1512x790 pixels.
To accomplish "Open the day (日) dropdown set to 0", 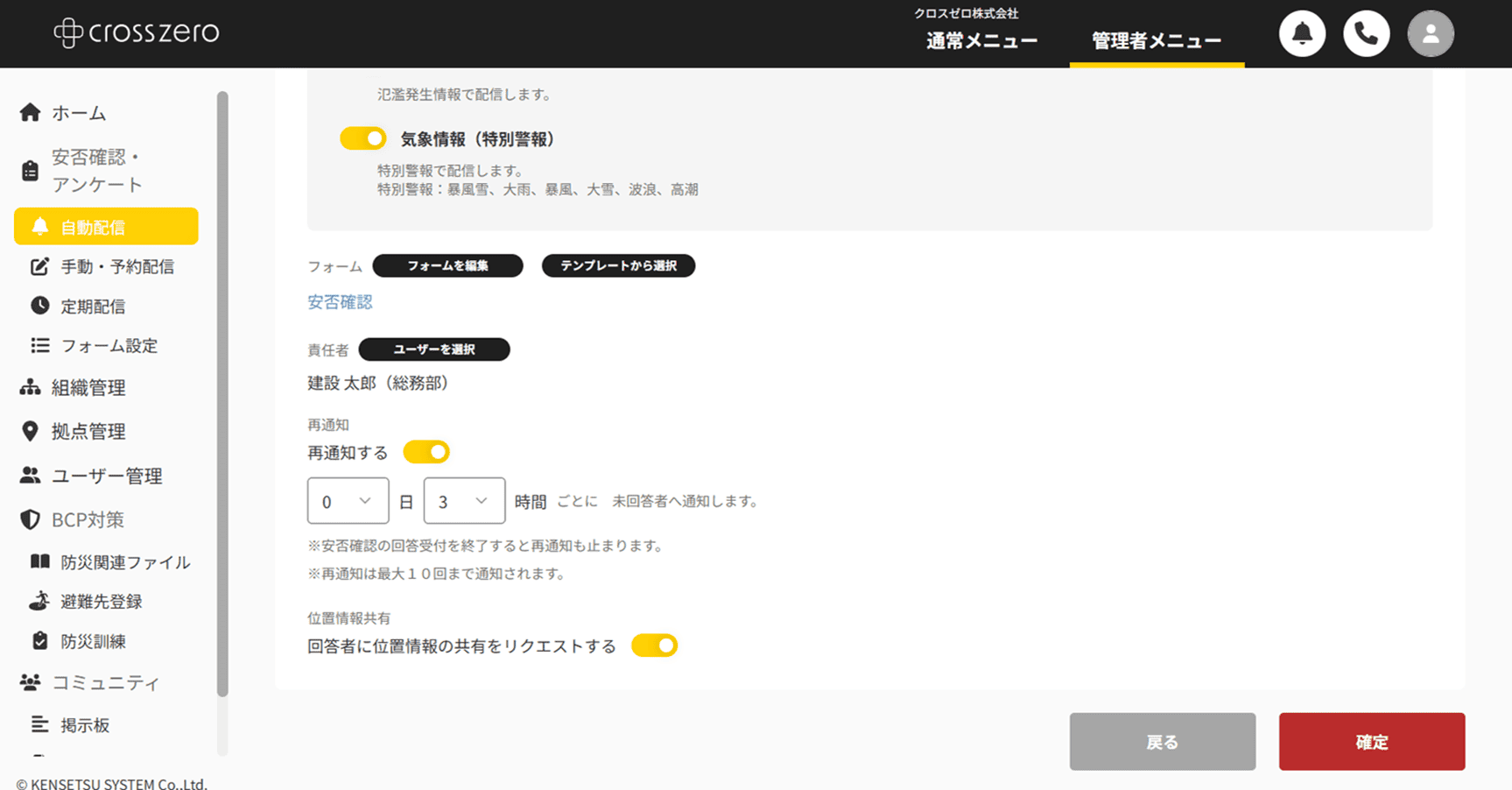I will pyautogui.click(x=347, y=500).
